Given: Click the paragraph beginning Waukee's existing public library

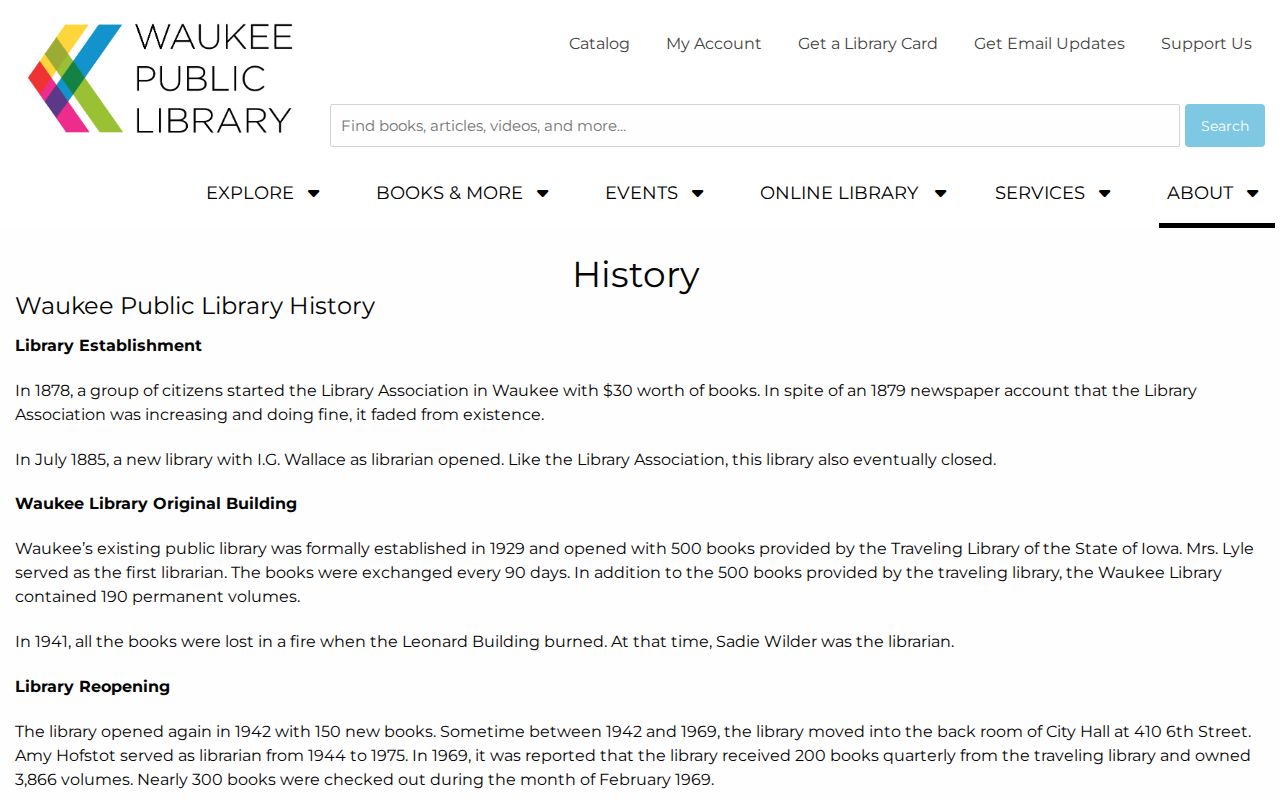Looking at the screenshot, I should click(634, 573).
